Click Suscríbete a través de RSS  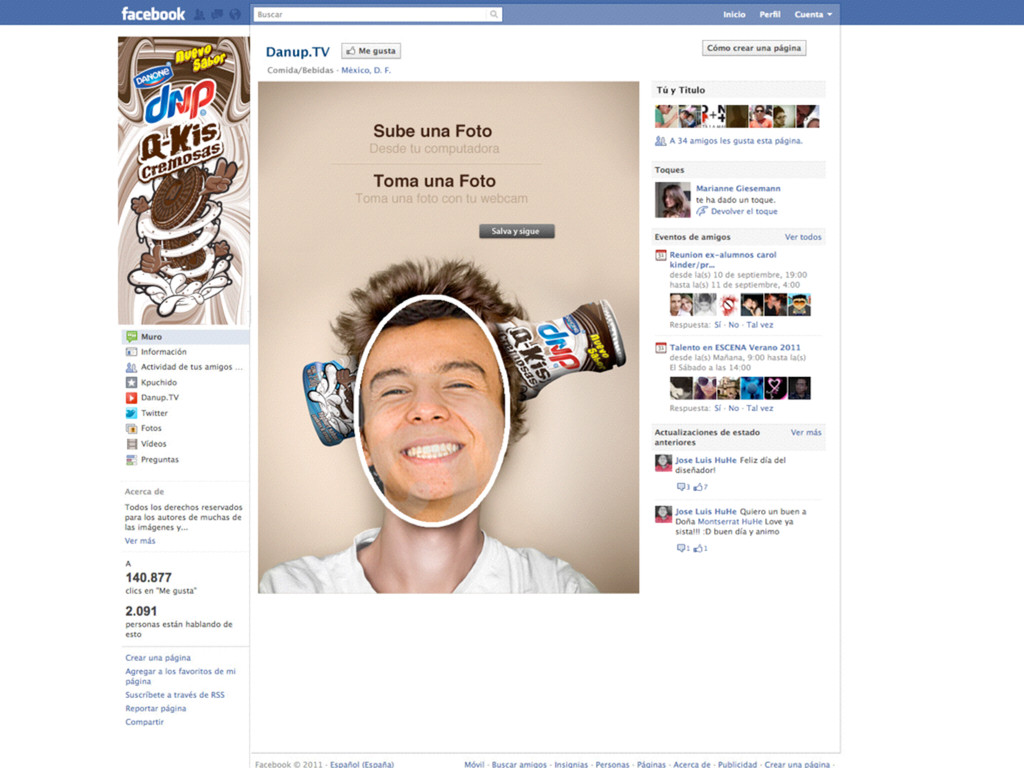click(175, 695)
